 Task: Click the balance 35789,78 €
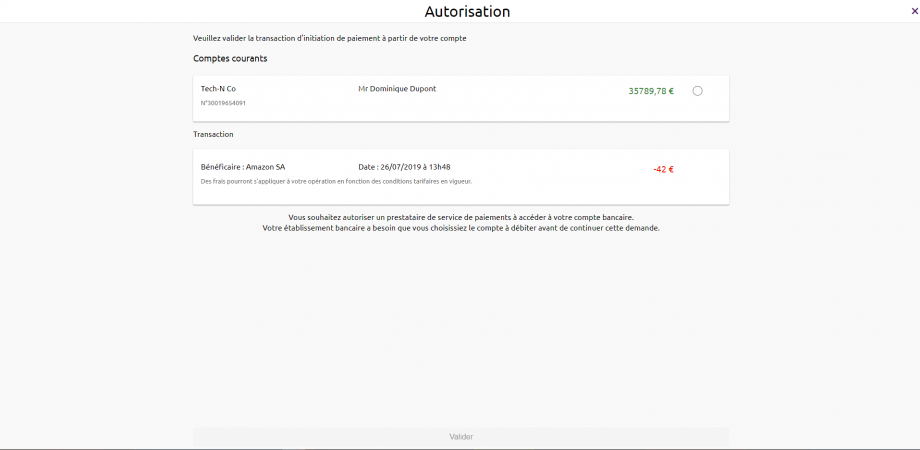point(651,91)
